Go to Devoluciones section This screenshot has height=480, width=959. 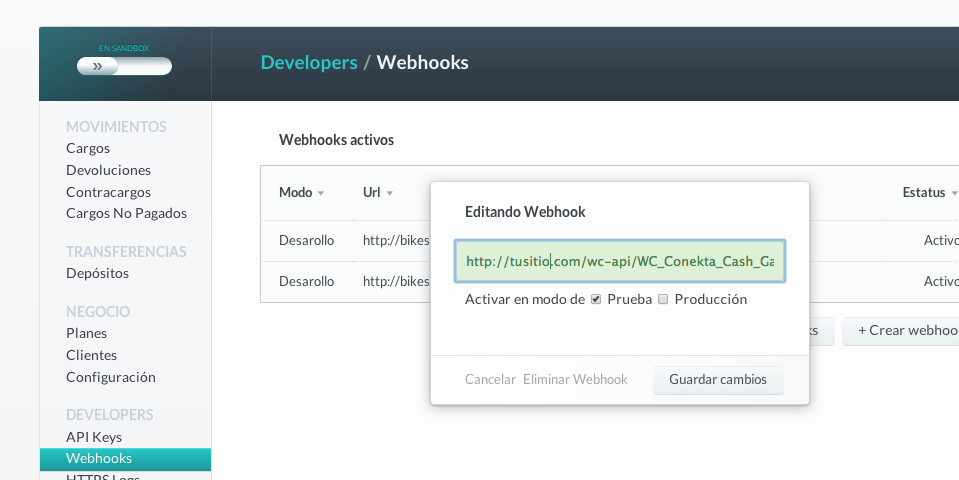click(x=108, y=170)
